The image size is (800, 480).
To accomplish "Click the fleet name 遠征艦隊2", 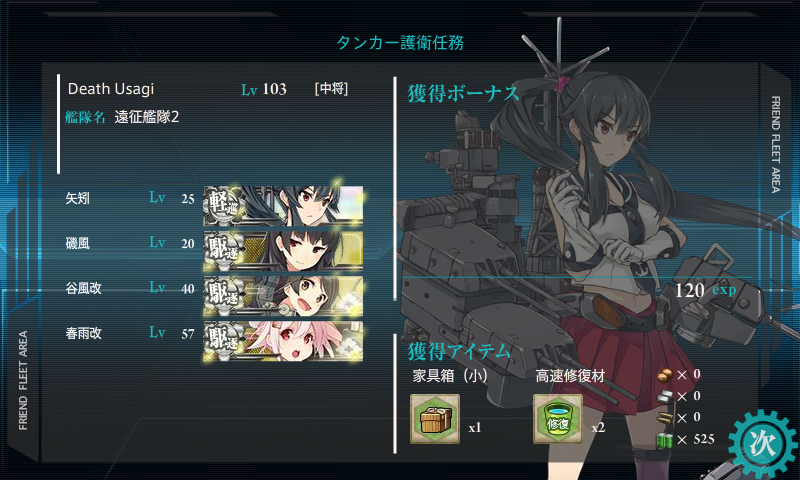I will [x=146, y=117].
